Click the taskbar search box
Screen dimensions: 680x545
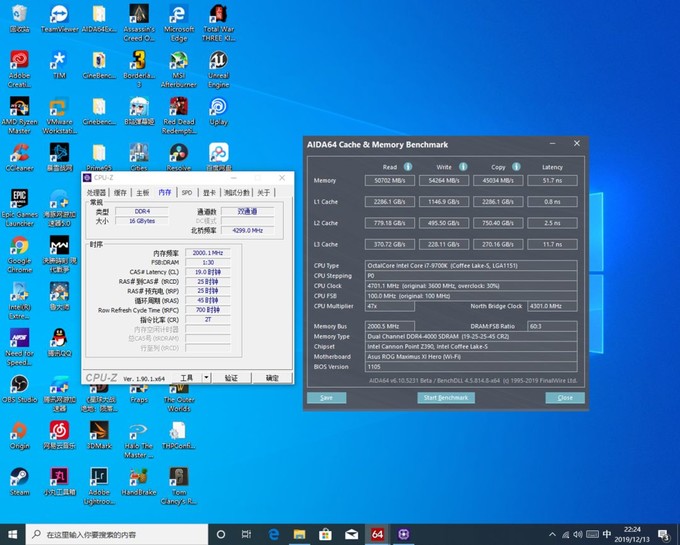tap(117, 534)
